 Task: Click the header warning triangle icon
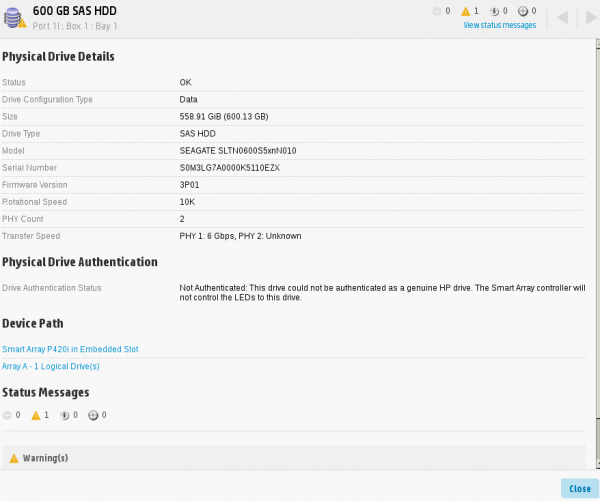pyautogui.click(x=465, y=11)
